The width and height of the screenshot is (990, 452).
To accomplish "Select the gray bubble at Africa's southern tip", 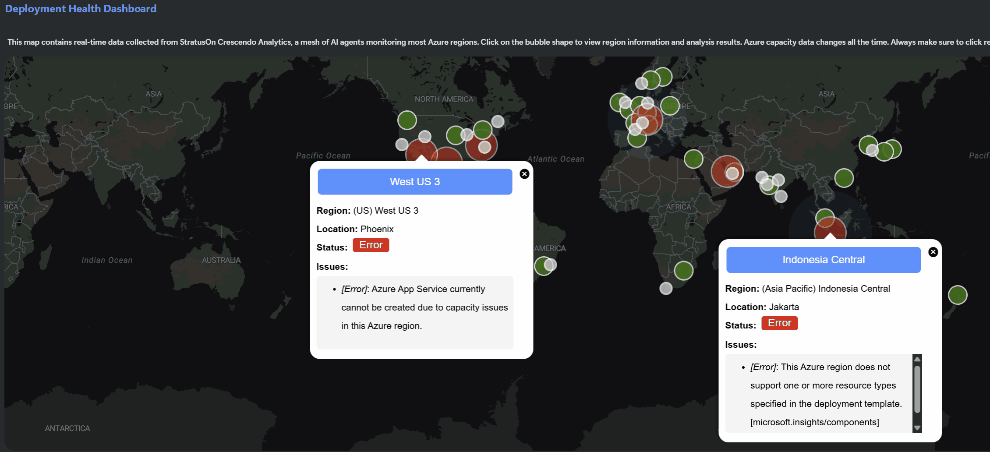I will (666, 288).
